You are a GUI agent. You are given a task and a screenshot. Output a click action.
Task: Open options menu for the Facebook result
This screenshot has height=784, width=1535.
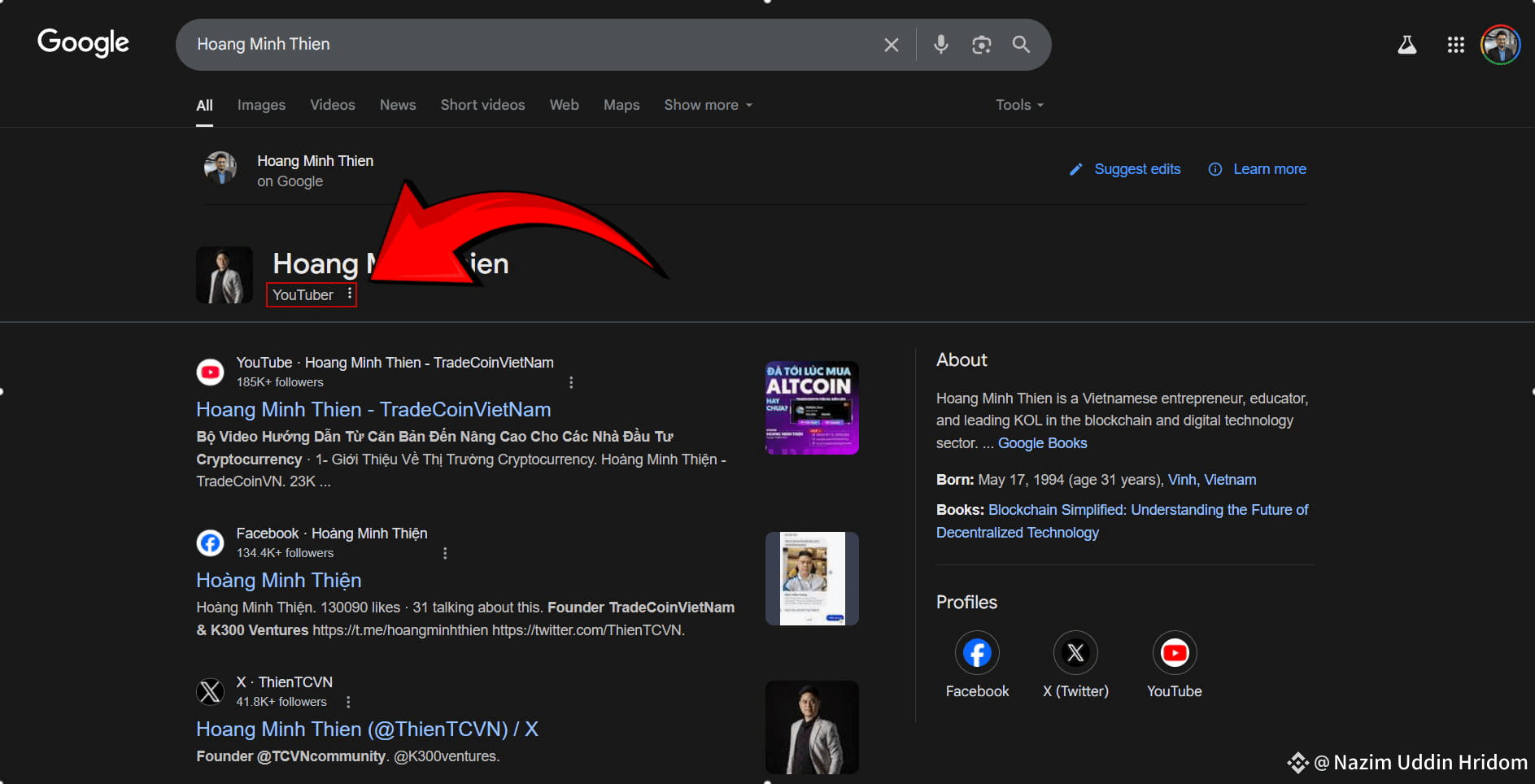(x=445, y=553)
